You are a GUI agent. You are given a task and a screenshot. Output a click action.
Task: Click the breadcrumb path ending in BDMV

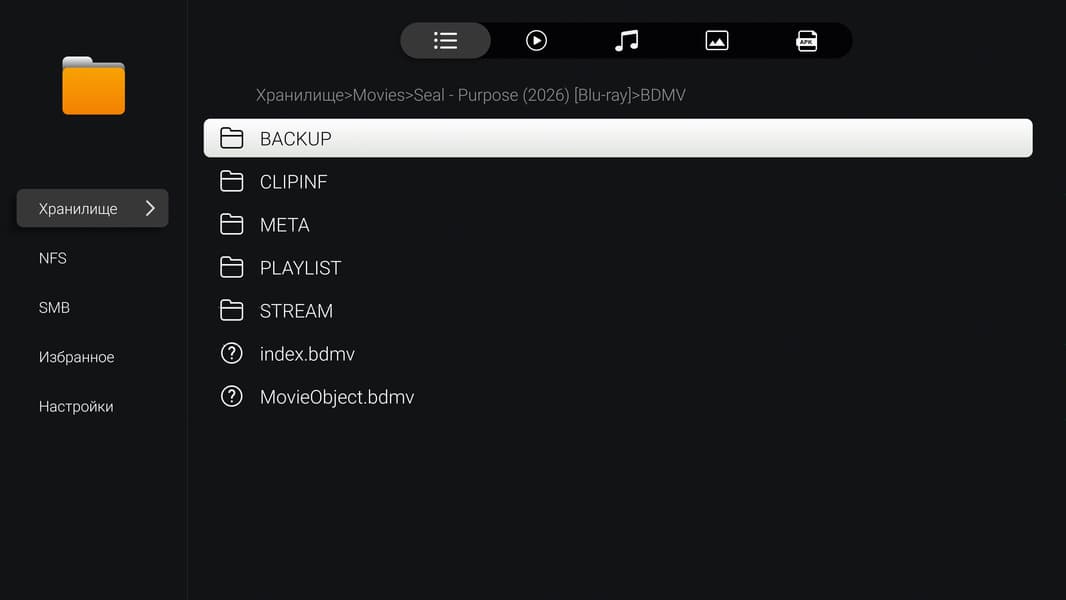(x=470, y=95)
